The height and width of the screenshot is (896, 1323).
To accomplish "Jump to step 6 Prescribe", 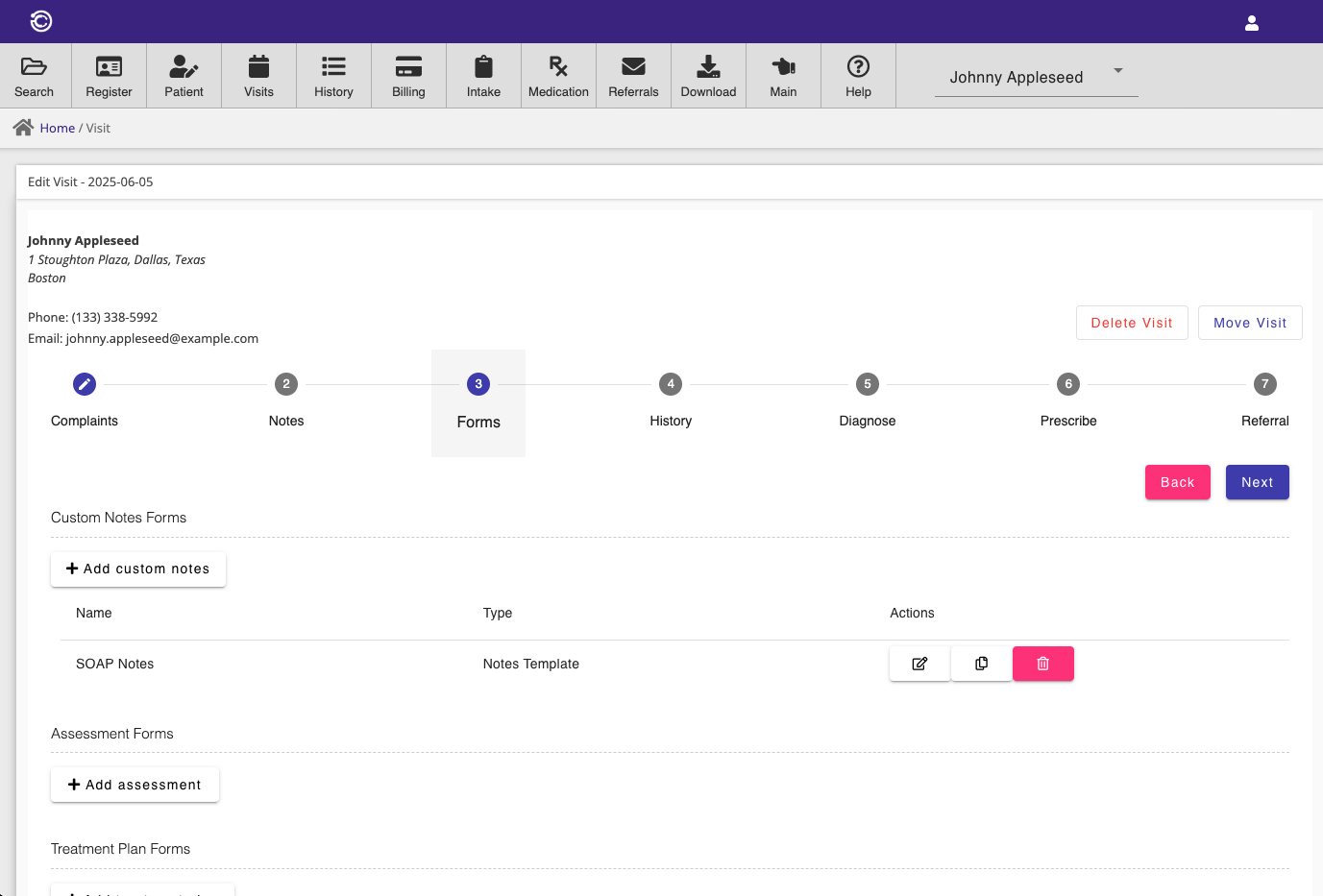I will (1067, 384).
